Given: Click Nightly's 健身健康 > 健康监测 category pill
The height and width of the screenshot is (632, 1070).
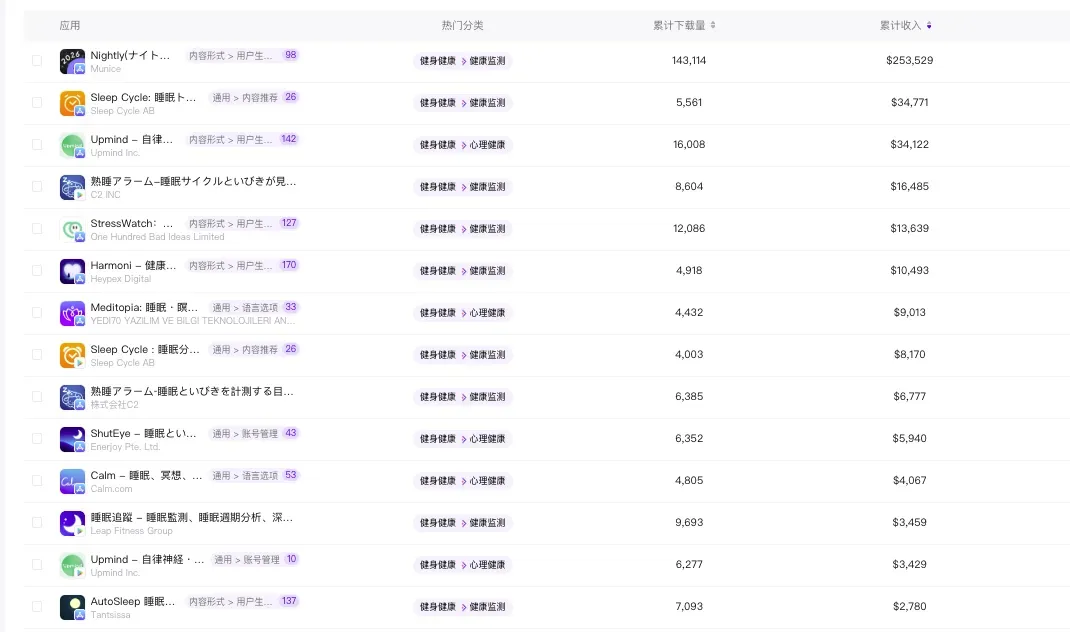Looking at the screenshot, I should point(463,61).
